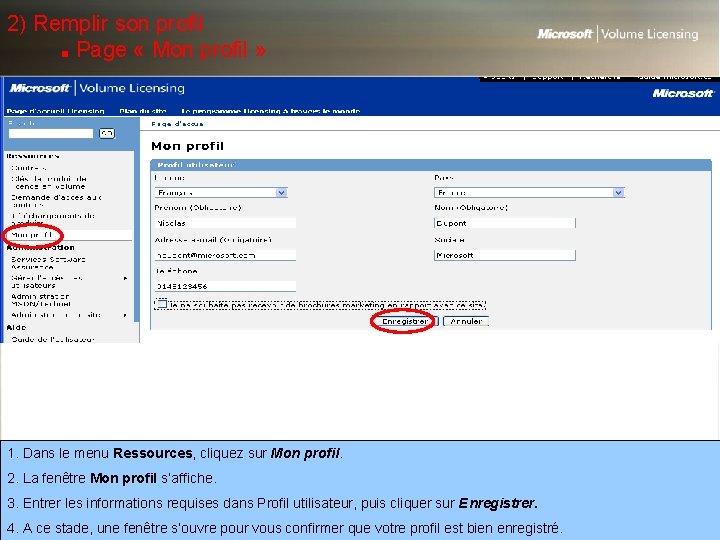This screenshot has width=720, height=540.
Task: Click the email address input field
Action: point(225,255)
